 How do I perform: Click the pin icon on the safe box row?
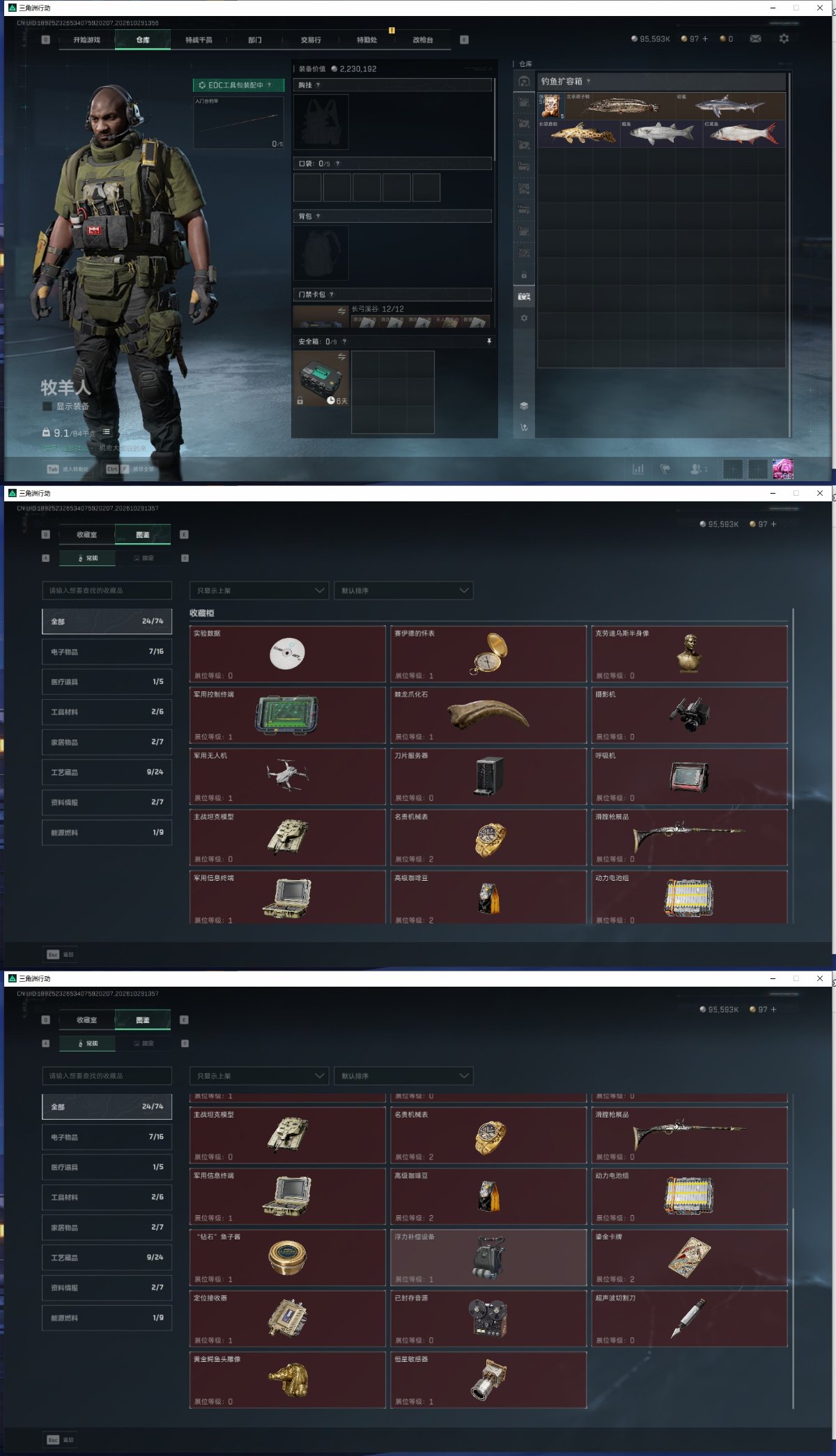point(489,341)
